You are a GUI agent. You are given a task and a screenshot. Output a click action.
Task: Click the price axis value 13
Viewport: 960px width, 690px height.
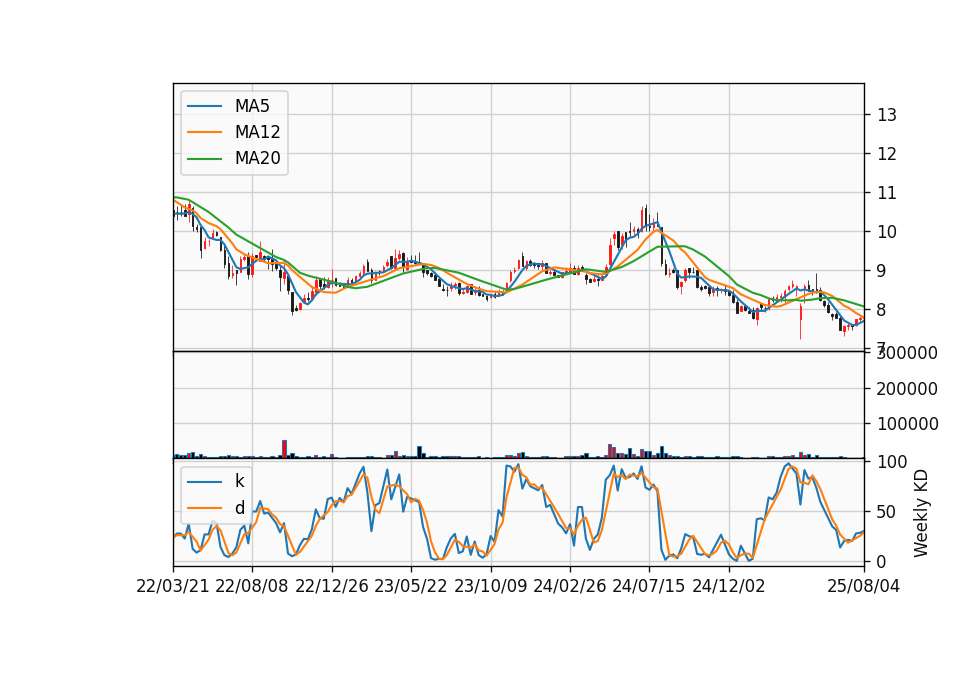[887, 115]
